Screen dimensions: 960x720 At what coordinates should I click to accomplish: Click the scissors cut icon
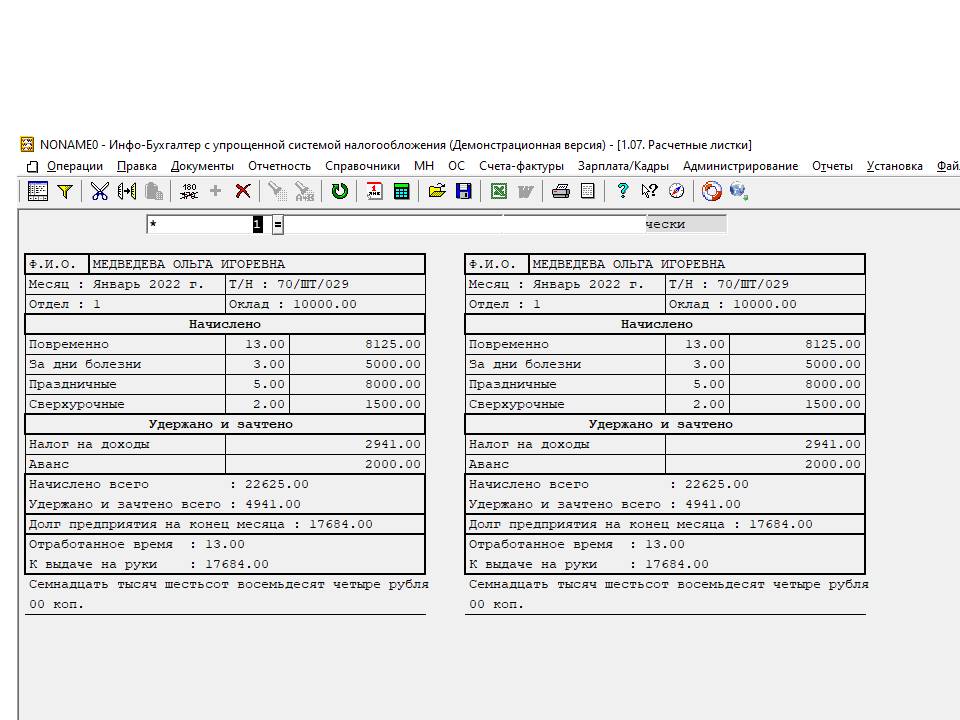(x=99, y=191)
